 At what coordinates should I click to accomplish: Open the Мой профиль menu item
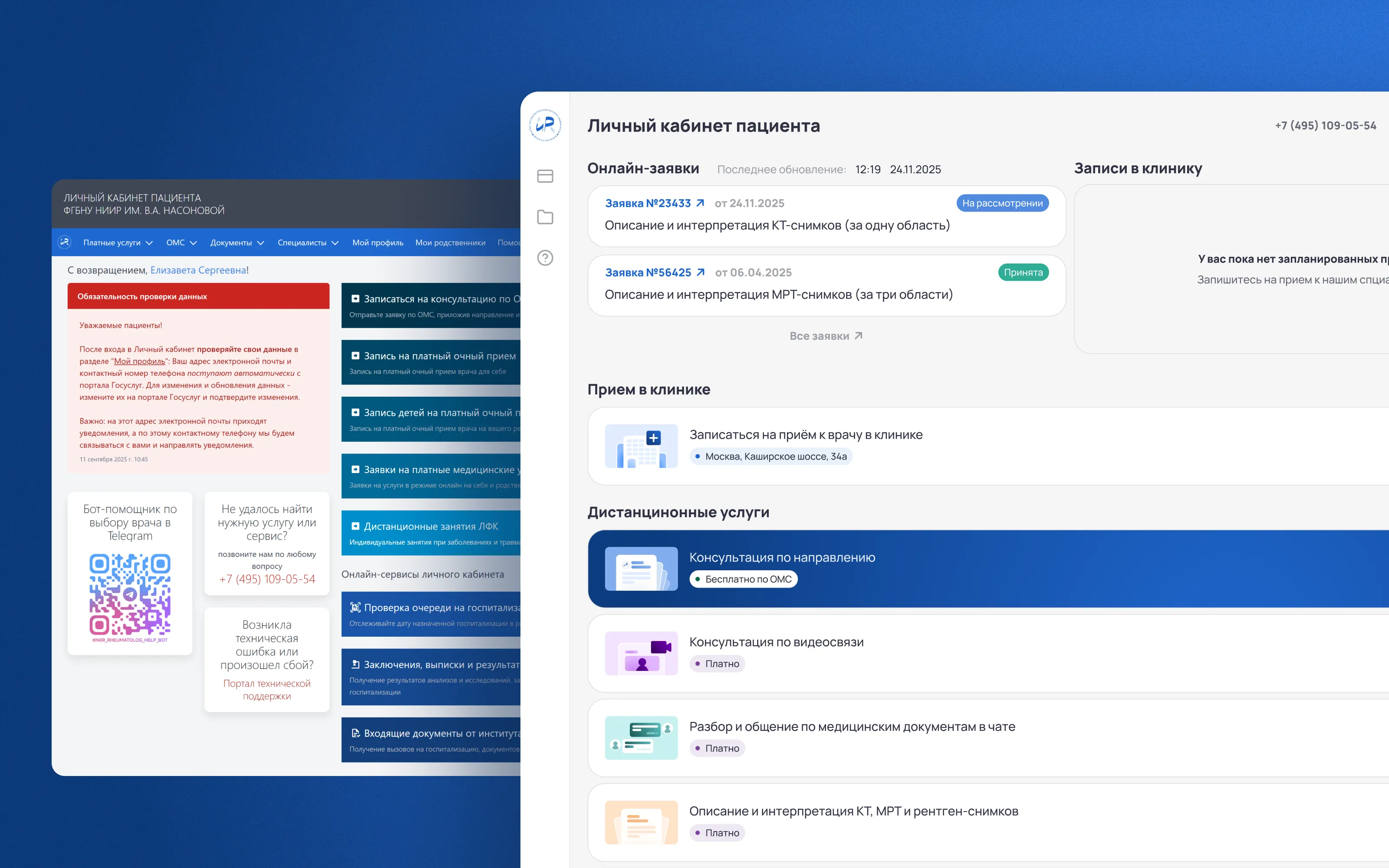pyautogui.click(x=378, y=243)
